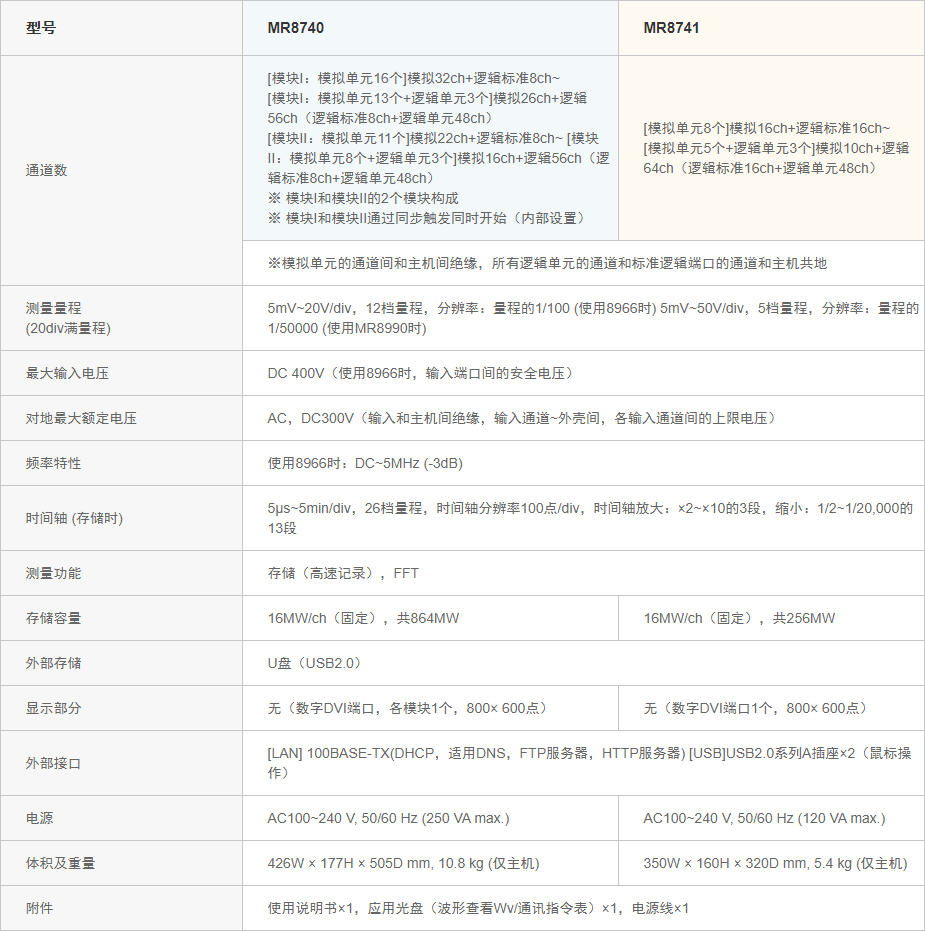Click the power value with 250 VA max.
This screenshot has width=925, height=932.
click(x=388, y=818)
